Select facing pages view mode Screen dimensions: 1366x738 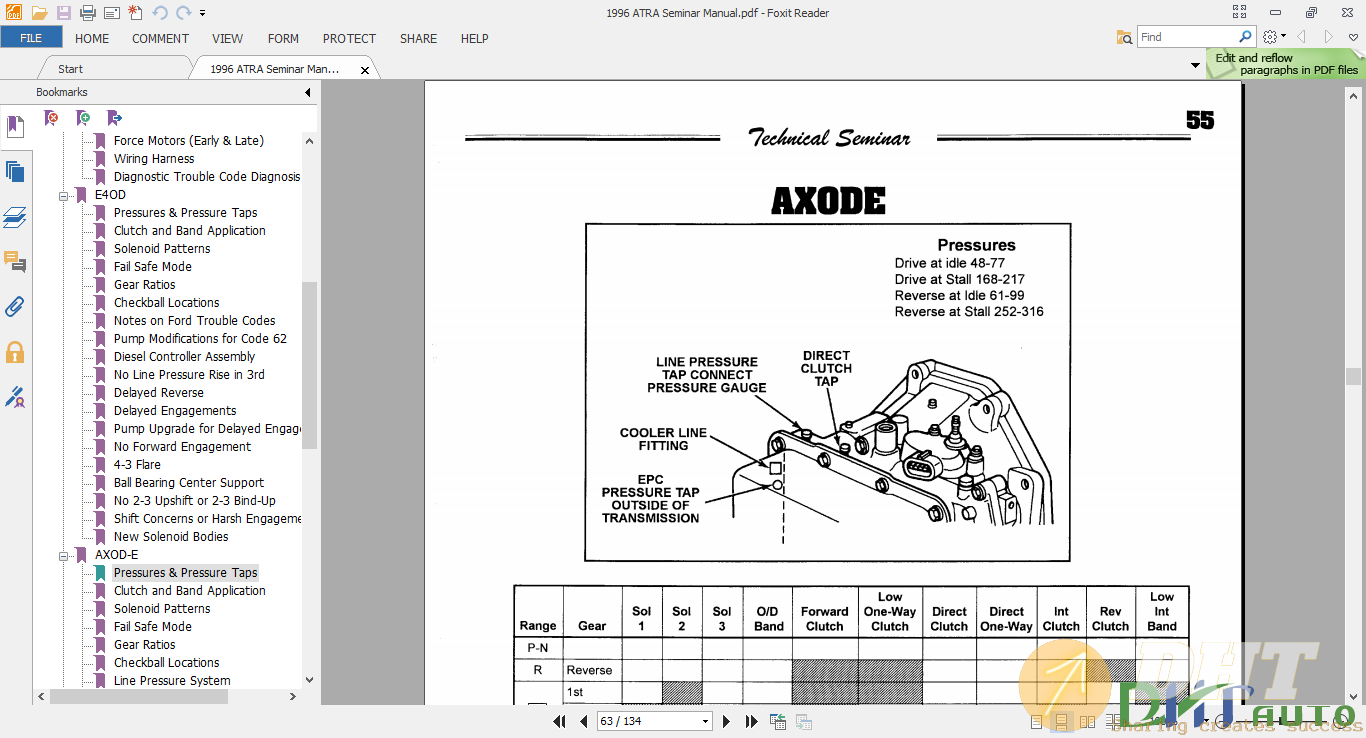pyautogui.click(x=1087, y=721)
